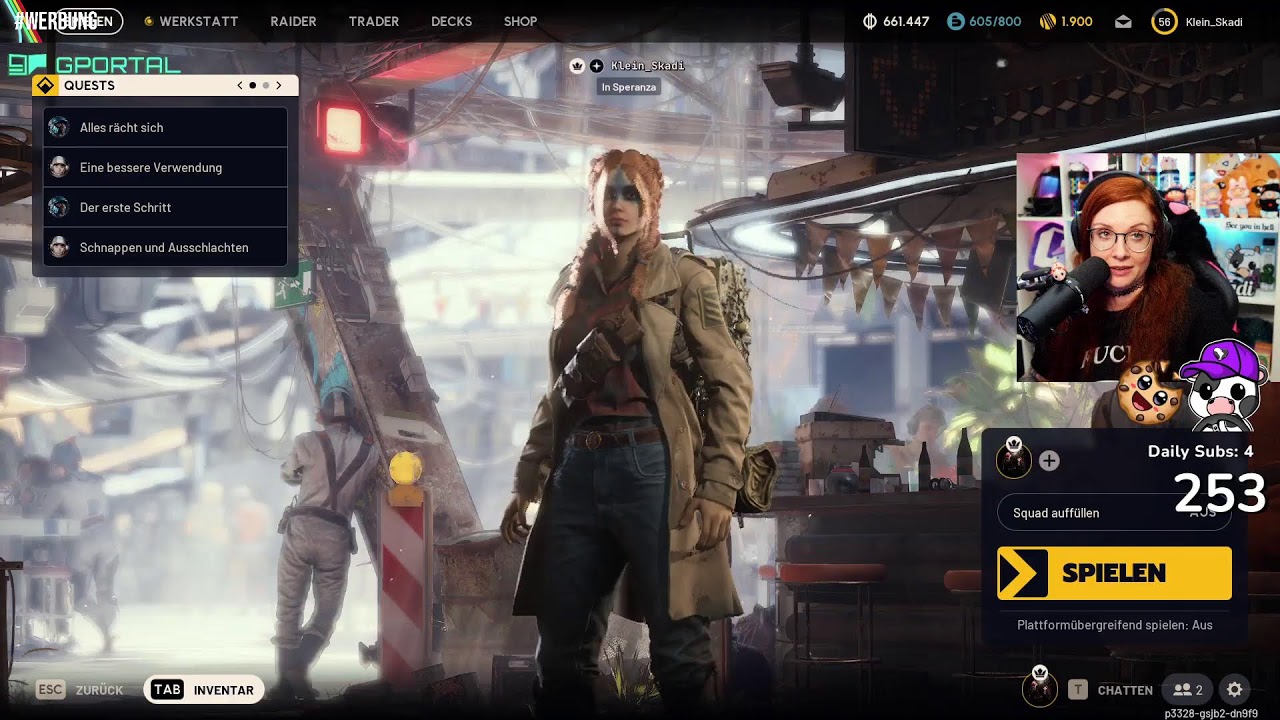Toggle the 'Squad auffüllen' option

coord(1114,513)
